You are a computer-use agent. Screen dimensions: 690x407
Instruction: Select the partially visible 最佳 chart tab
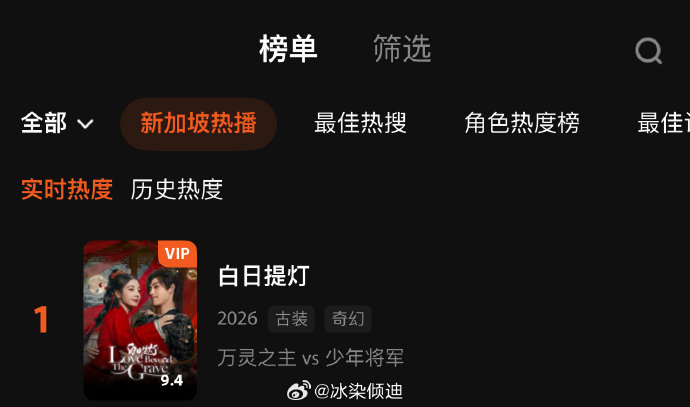[664, 123]
